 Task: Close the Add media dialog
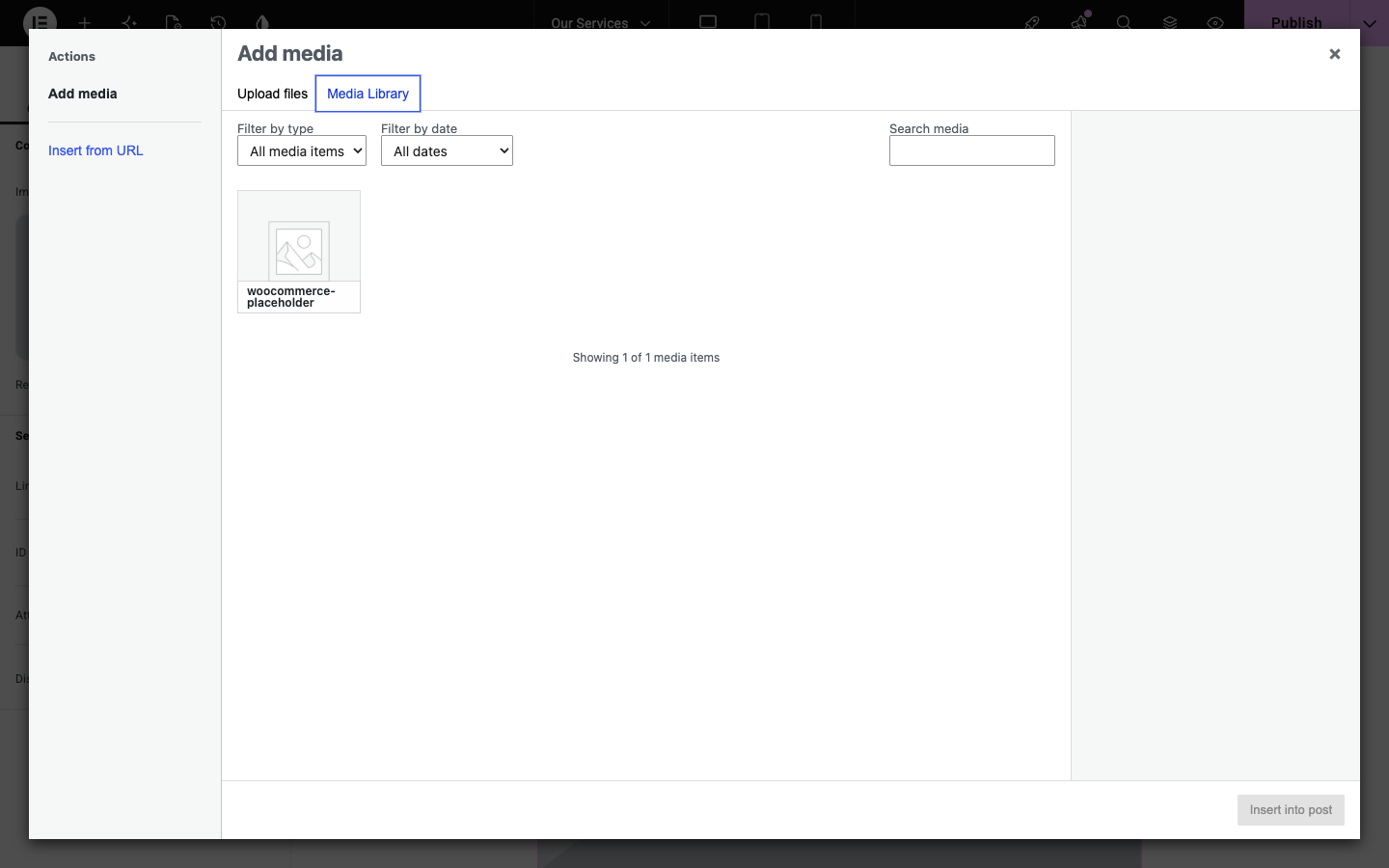[x=1335, y=54]
